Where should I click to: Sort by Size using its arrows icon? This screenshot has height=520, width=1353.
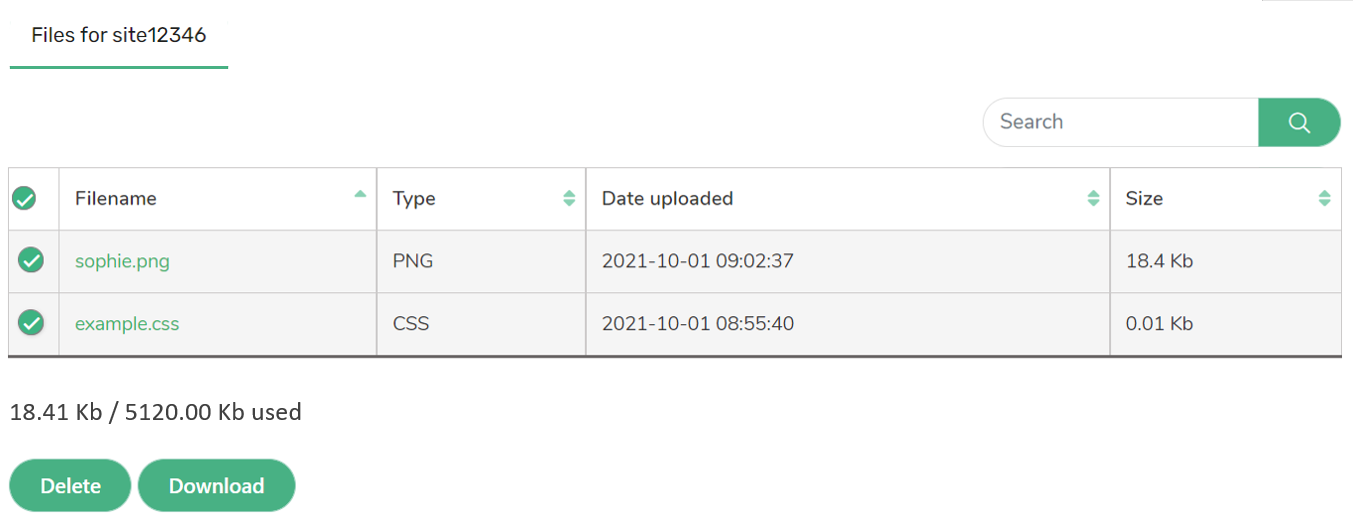pos(1324,199)
